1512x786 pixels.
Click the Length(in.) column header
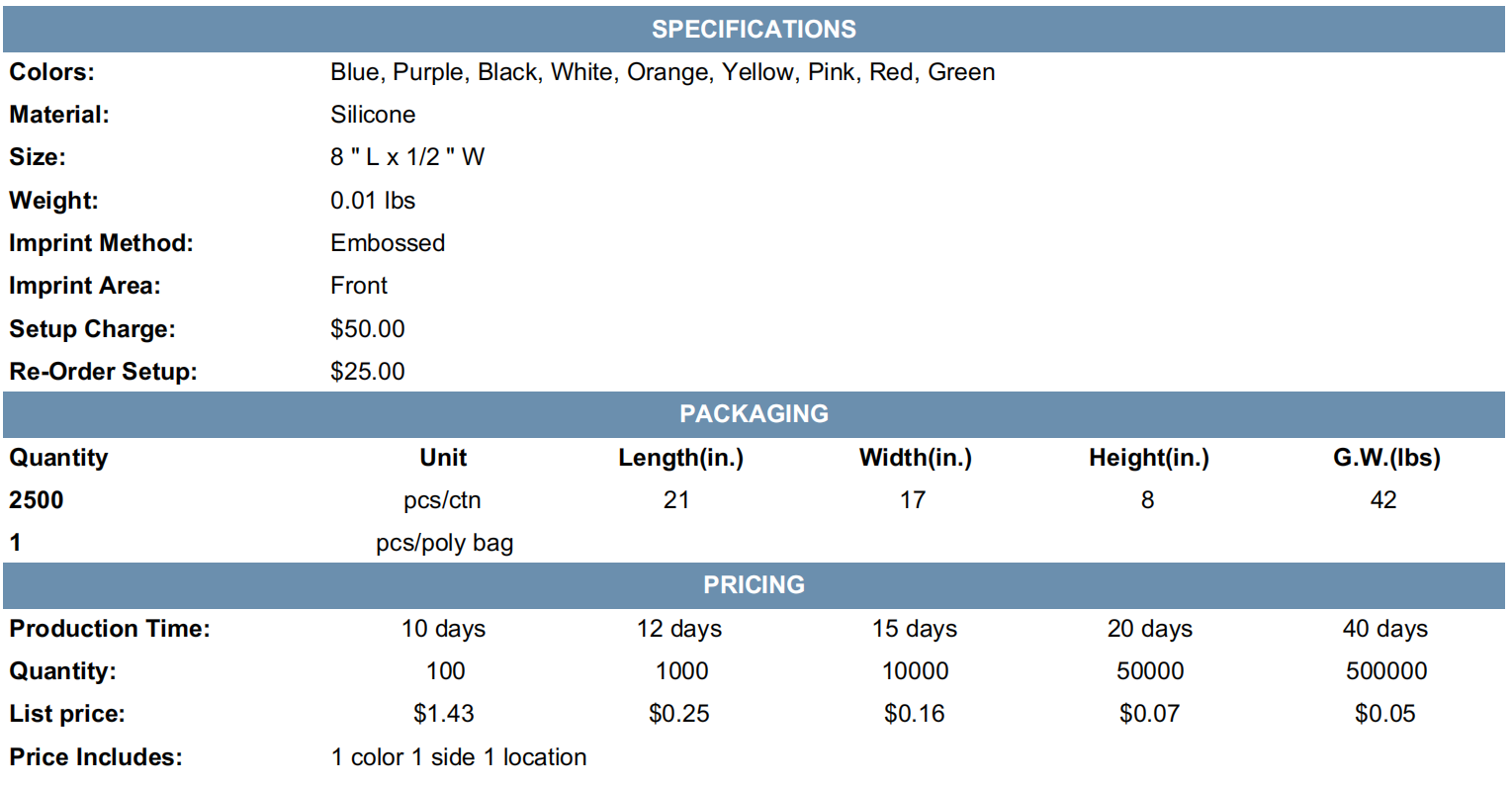coord(680,458)
